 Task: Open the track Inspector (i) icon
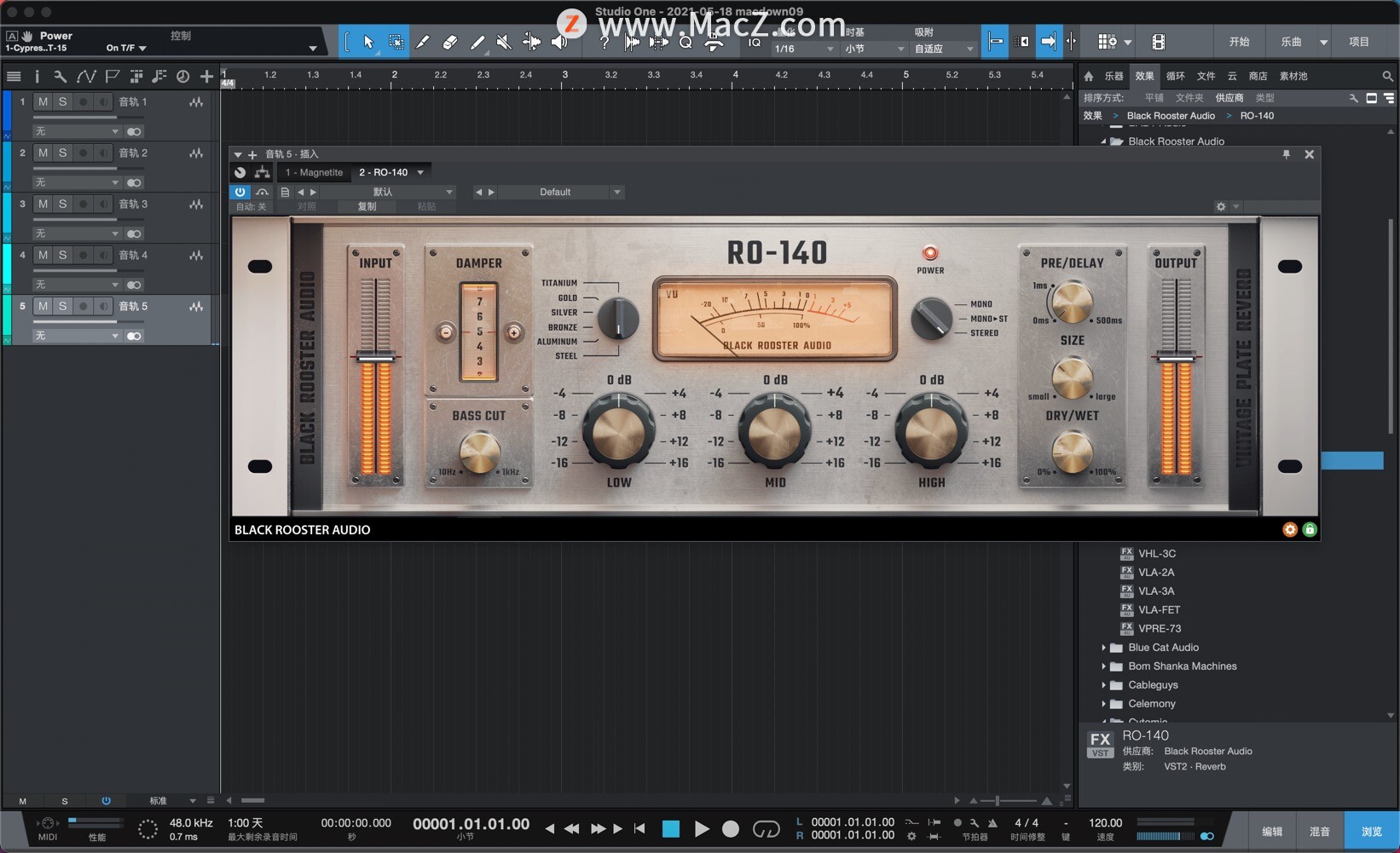[37, 77]
